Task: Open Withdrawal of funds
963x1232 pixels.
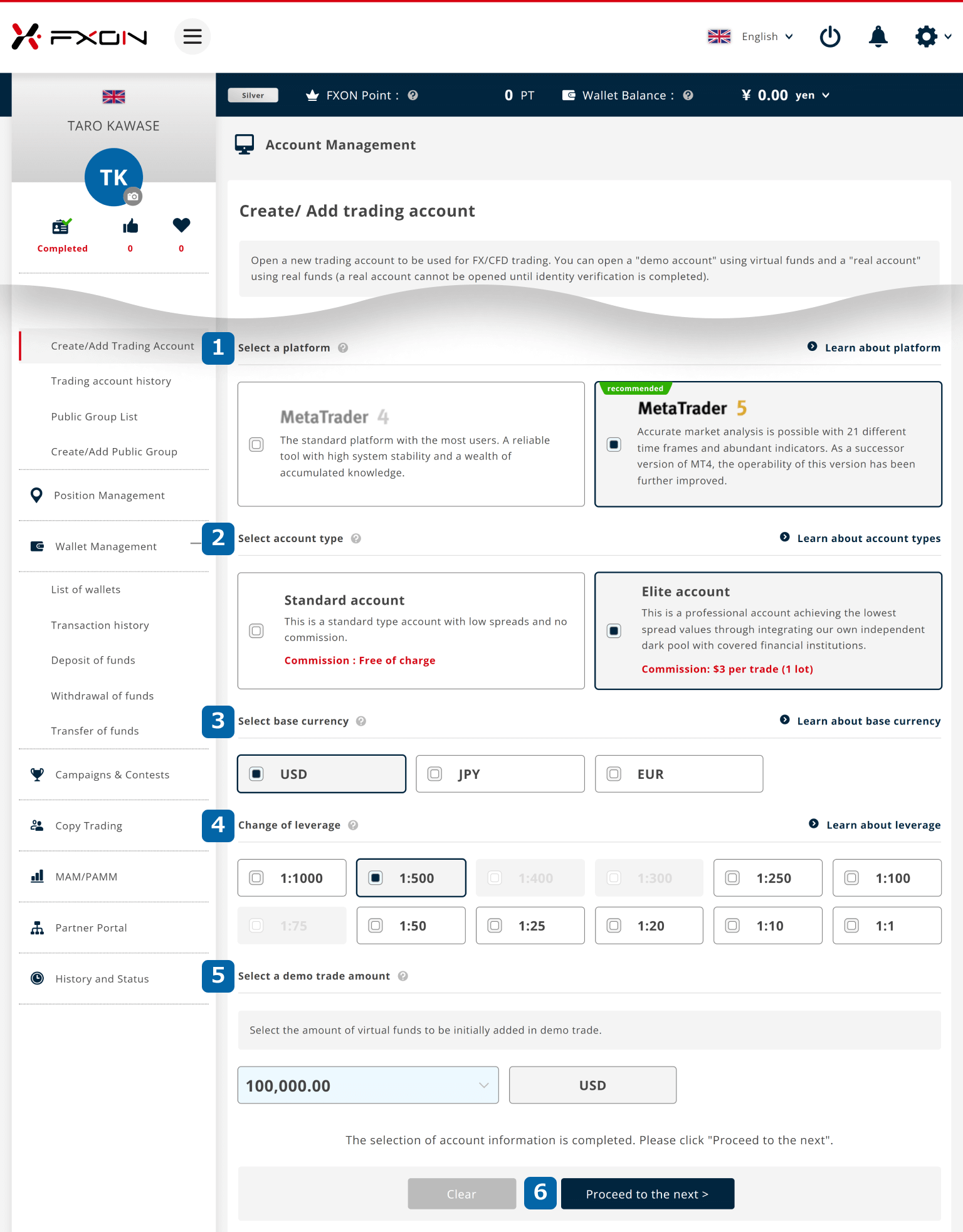Action: point(102,696)
